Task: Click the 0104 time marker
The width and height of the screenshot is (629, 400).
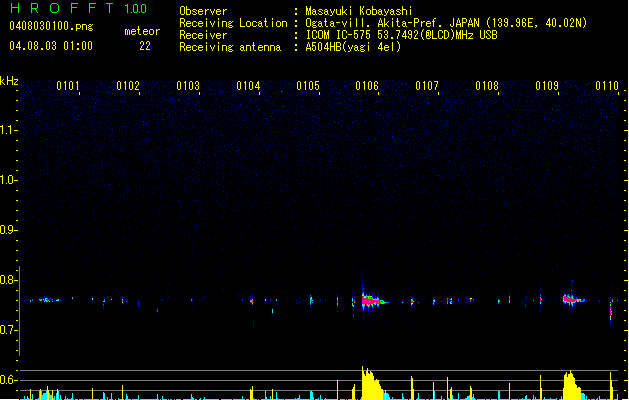Action: [x=248, y=86]
